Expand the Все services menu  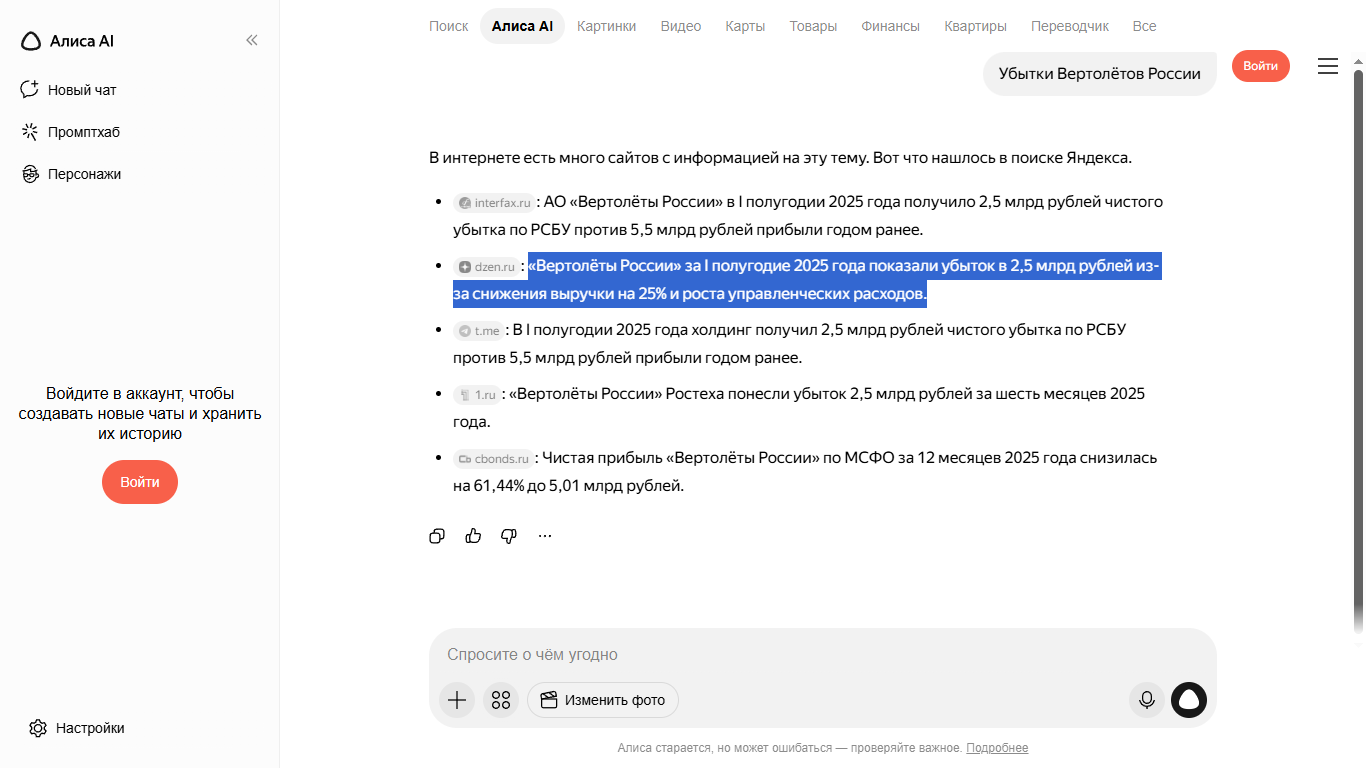[x=1145, y=26]
